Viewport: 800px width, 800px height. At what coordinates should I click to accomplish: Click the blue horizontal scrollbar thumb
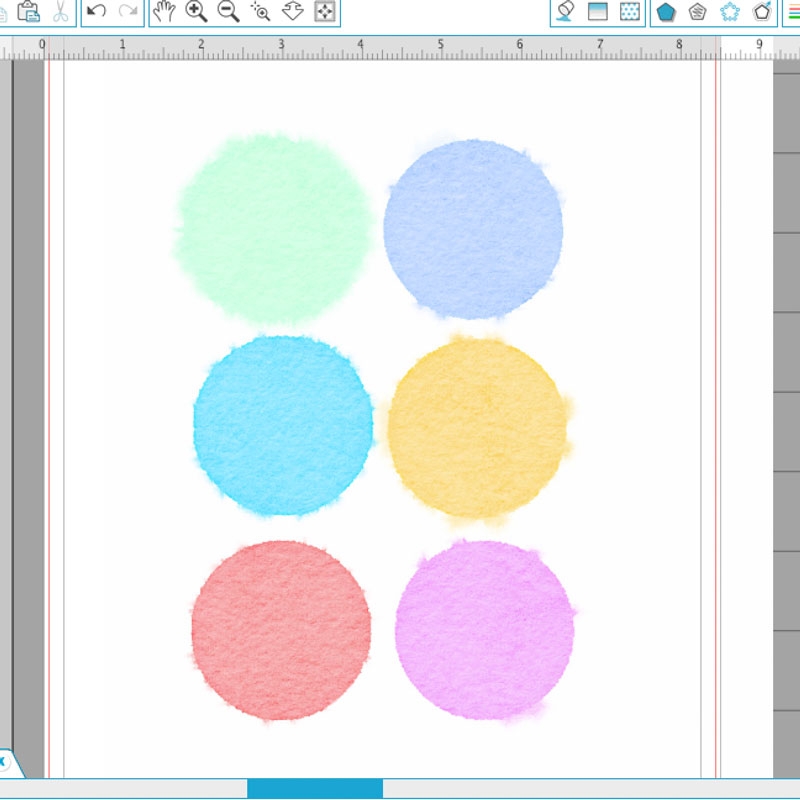click(x=315, y=788)
